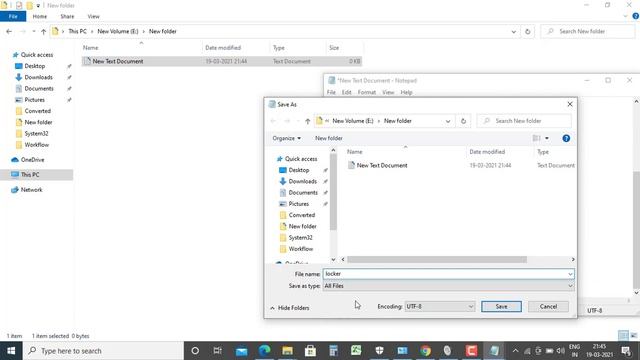Go back in File Explorer
This screenshot has height=360, width=640.
point(9,31)
